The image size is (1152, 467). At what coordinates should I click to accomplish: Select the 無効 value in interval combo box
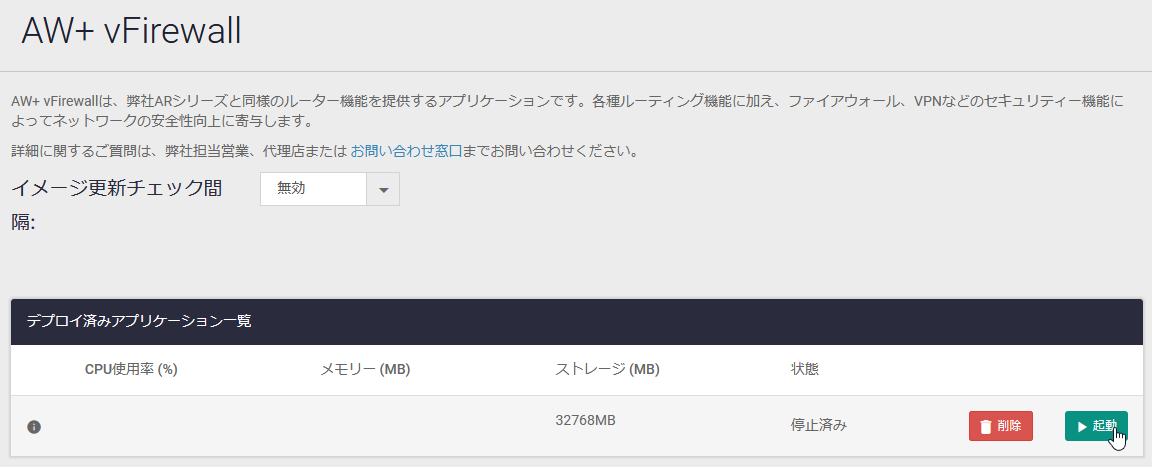[313, 189]
